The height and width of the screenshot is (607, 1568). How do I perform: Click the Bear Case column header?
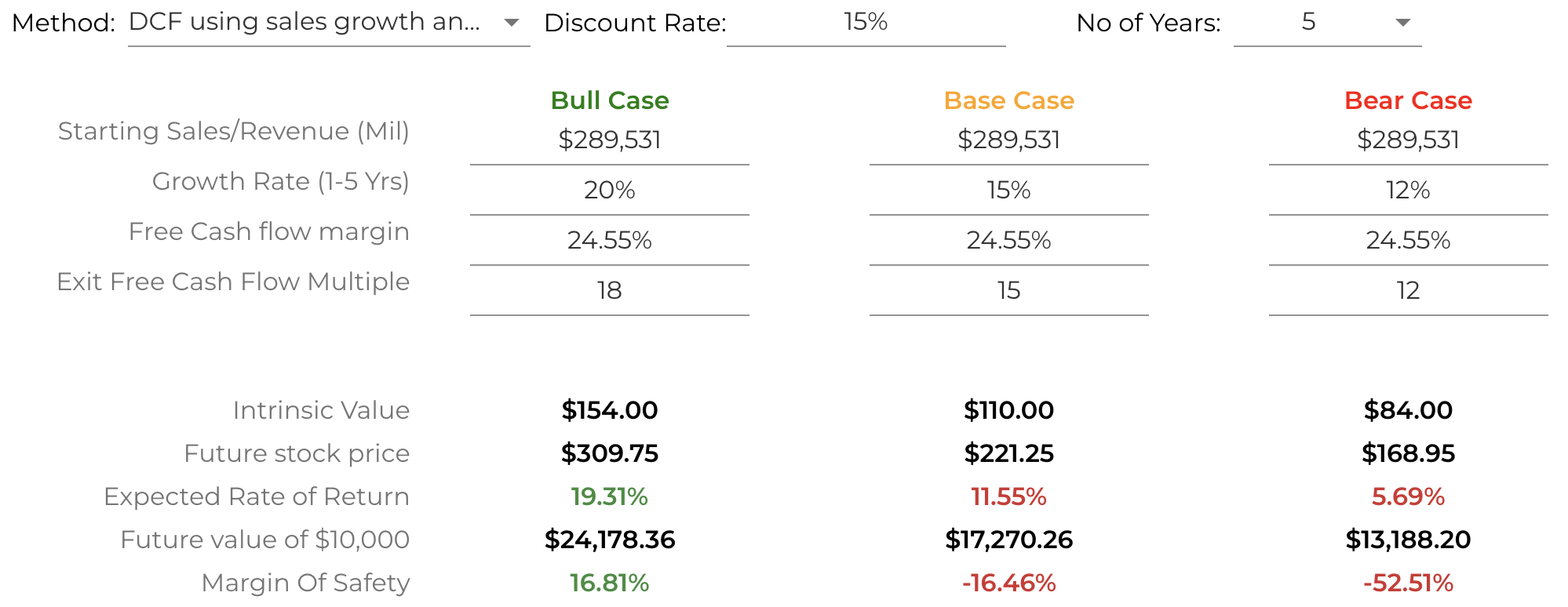pos(1407,100)
